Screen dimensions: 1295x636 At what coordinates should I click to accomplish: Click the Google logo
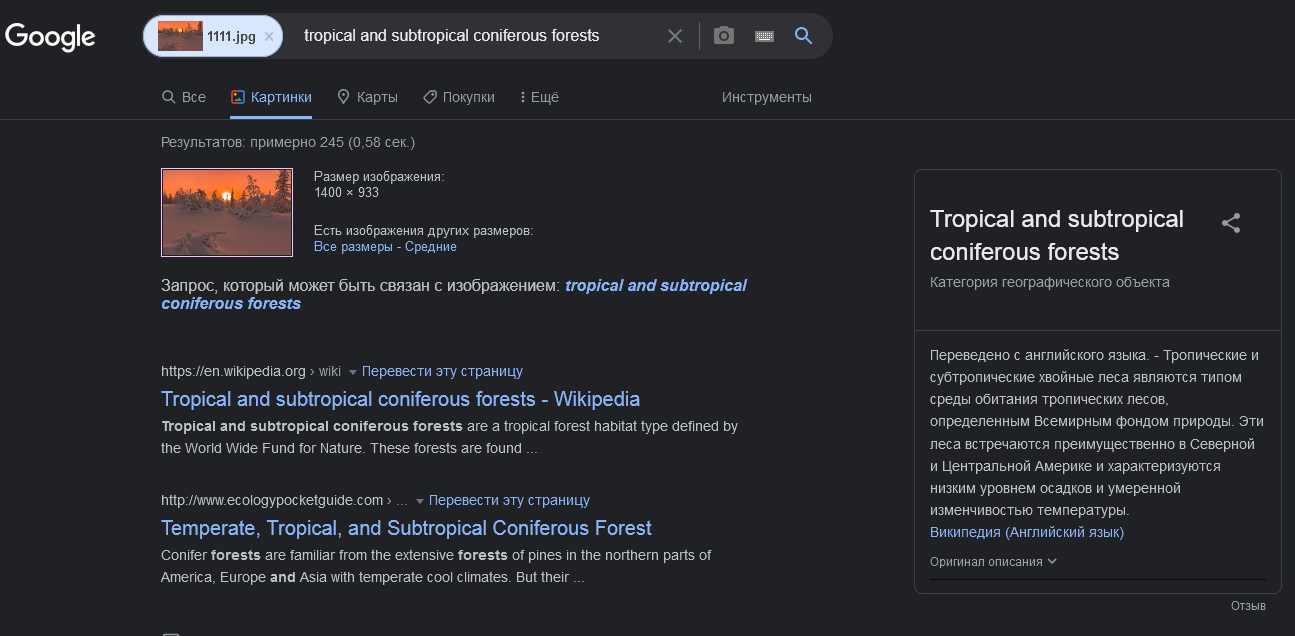coord(50,37)
